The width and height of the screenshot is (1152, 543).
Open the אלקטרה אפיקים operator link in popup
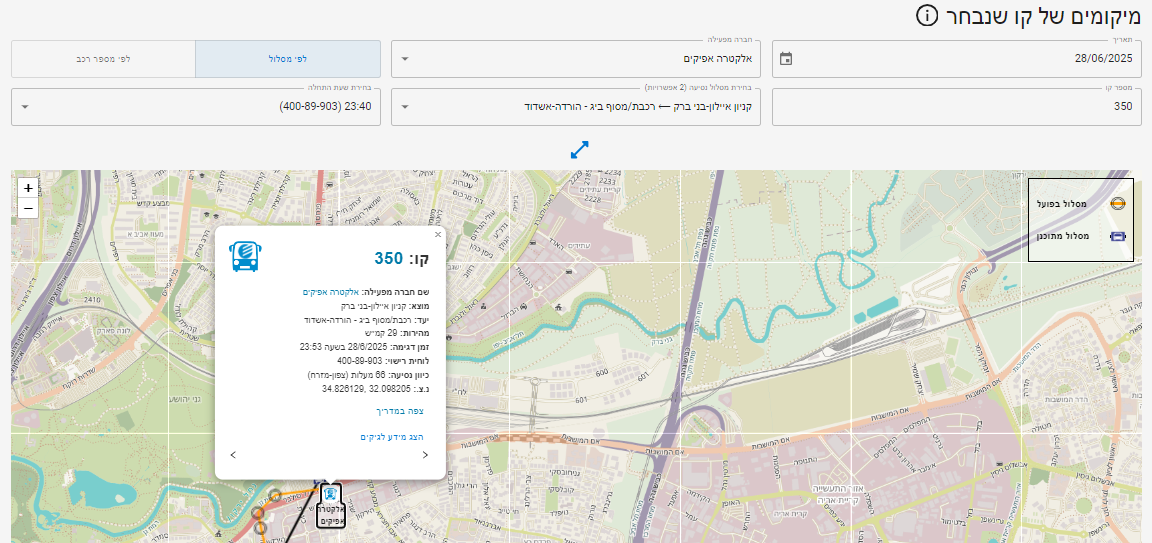[x=330, y=292]
